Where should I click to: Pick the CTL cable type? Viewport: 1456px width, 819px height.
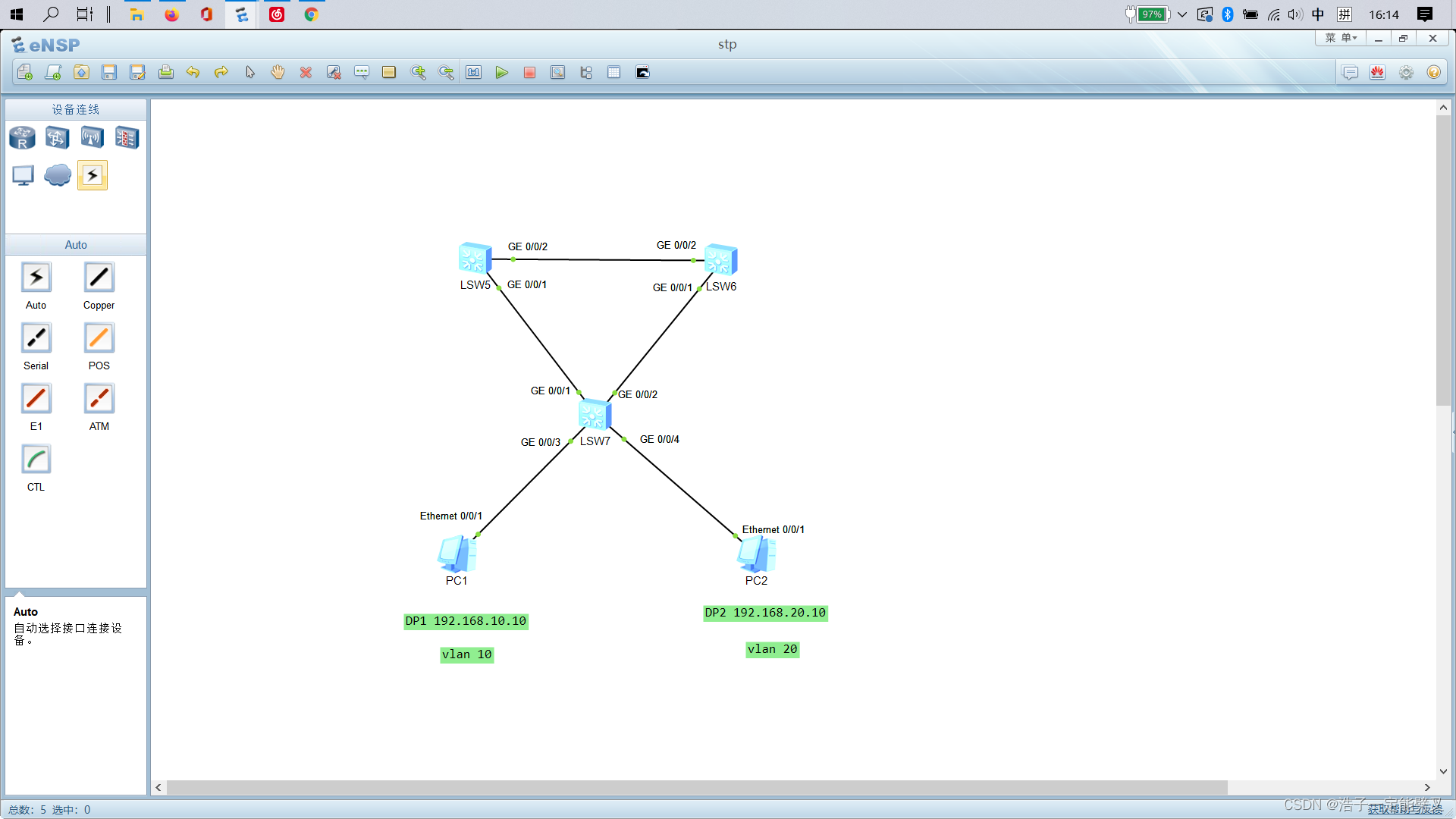click(36, 460)
